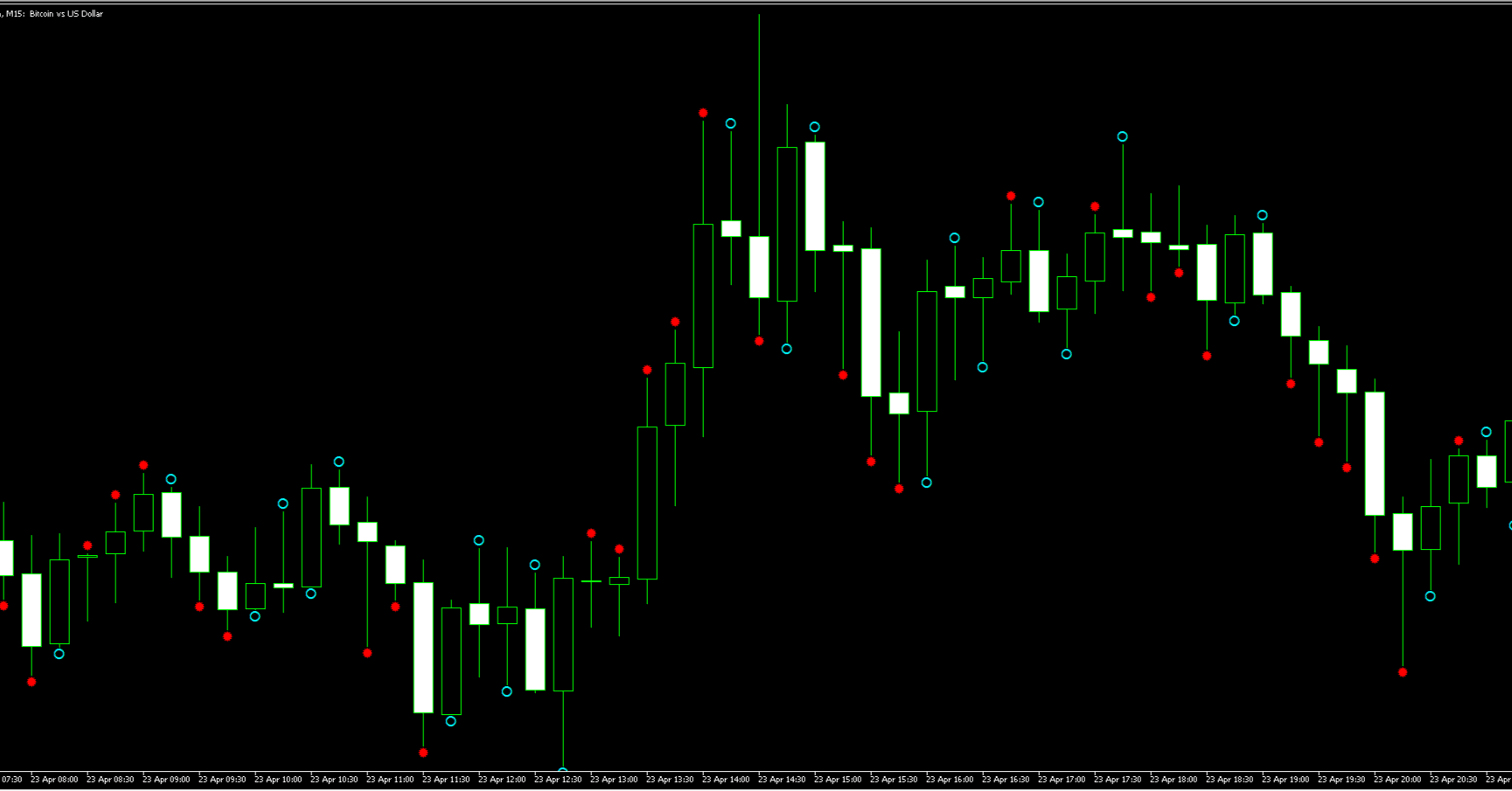Click the '23 Apr 15:30' time label

(x=894, y=780)
